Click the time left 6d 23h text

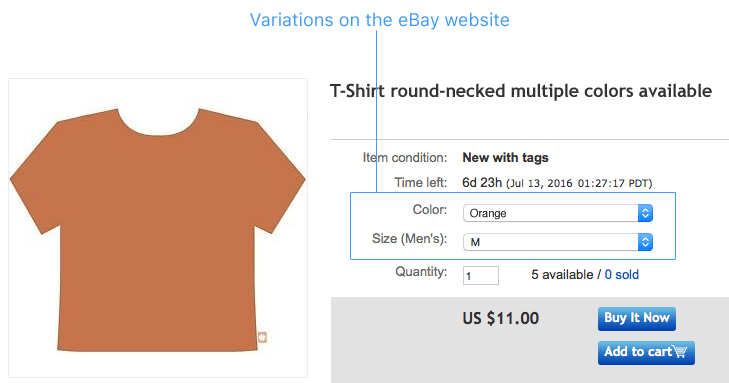click(x=482, y=183)
